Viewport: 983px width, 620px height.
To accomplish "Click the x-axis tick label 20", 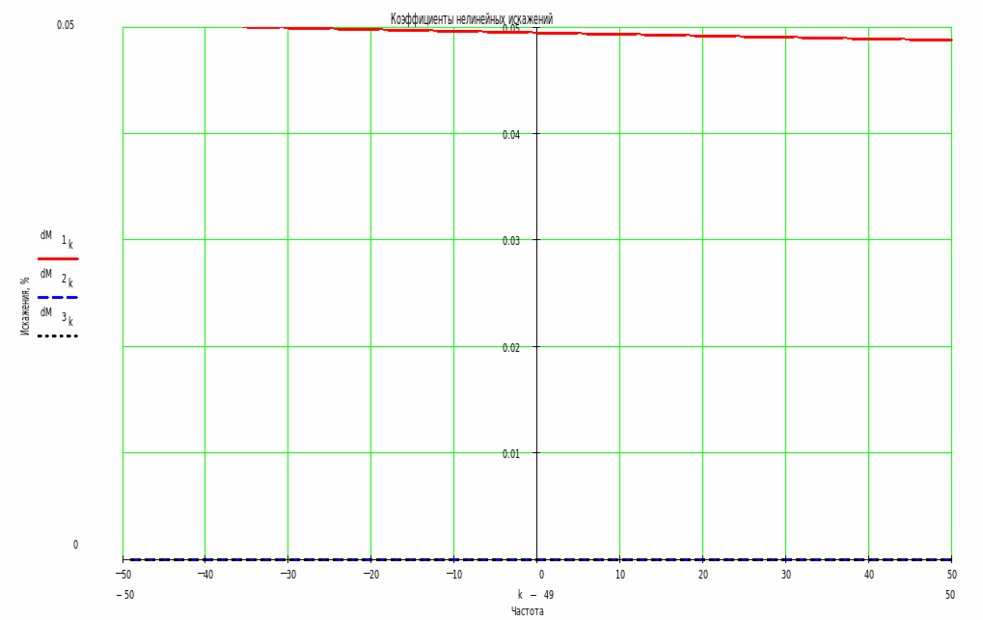I will pos(703,574).
